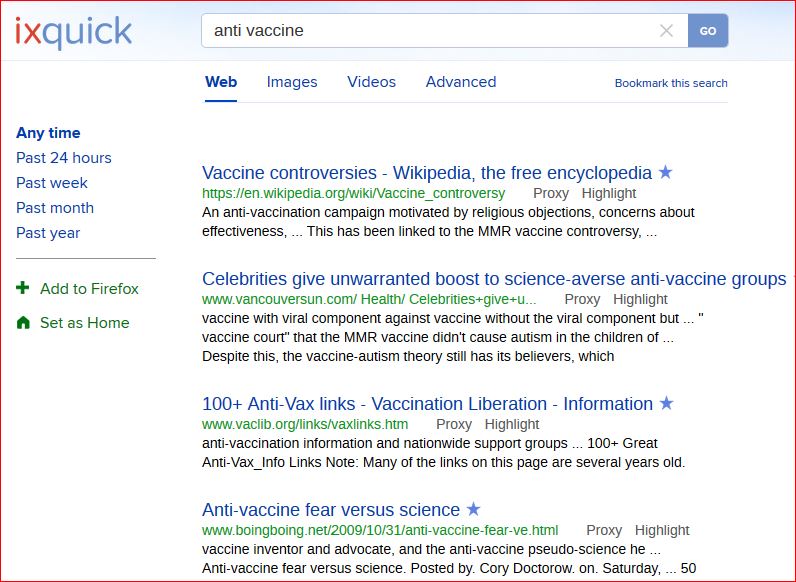Select the Web tab
This screenshot has width=796, height=582.
tap(221, 82)
